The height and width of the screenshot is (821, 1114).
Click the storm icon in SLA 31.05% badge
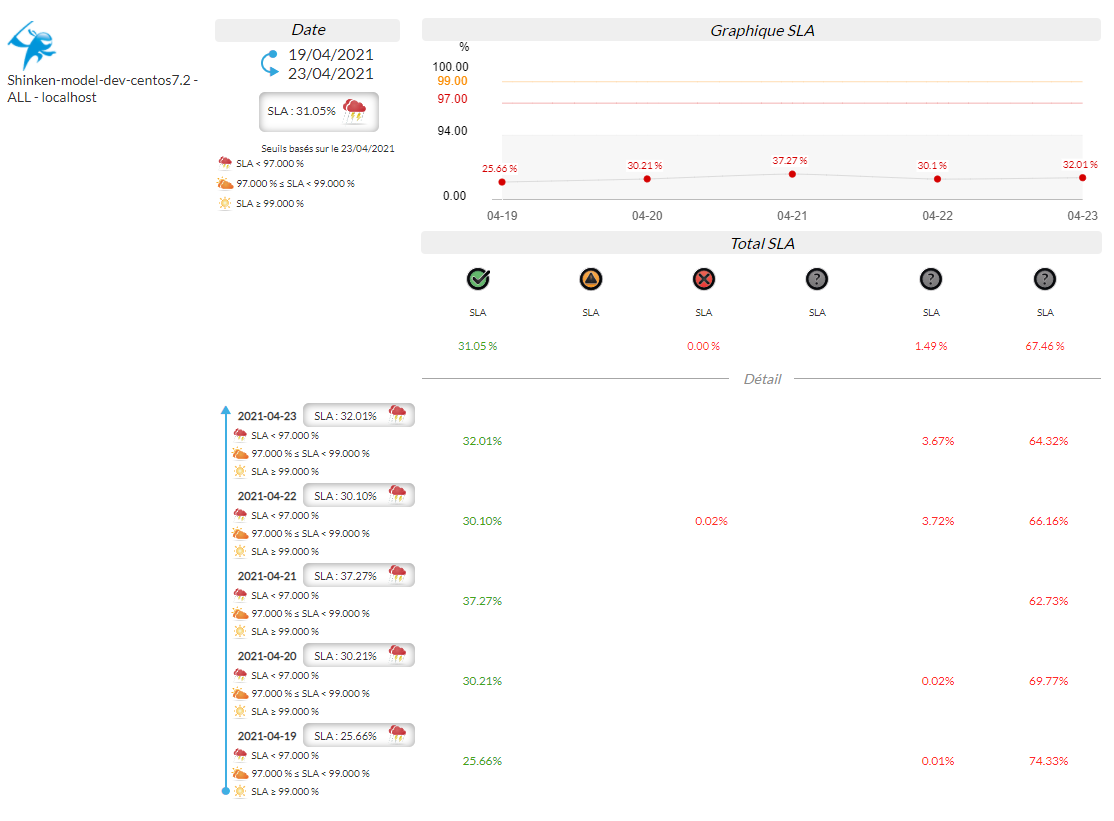click(355, 111)
